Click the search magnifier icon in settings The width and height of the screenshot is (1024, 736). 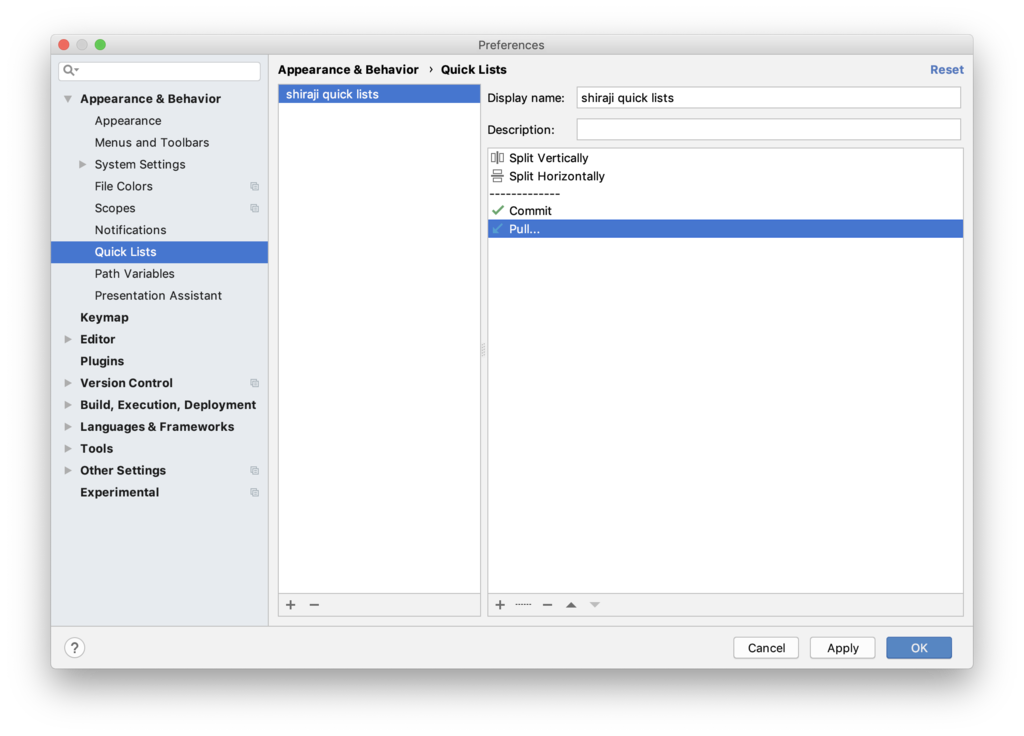(x=71, y=70)
